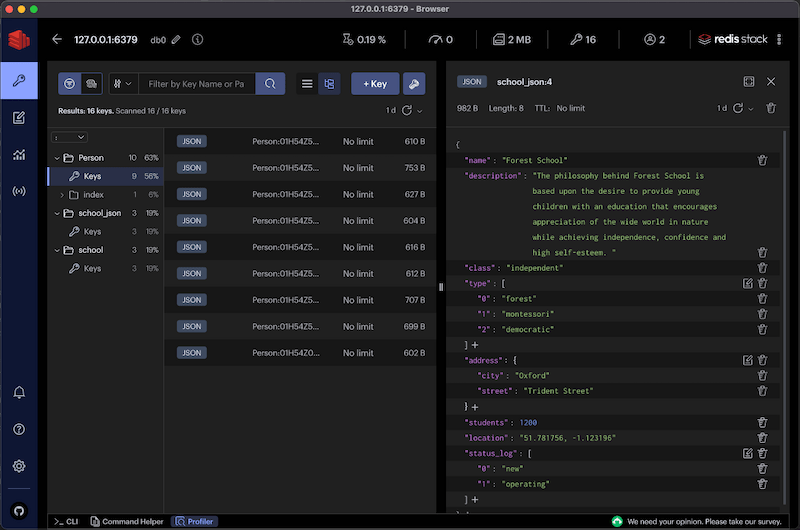
Task: Switch key browser to tree view
Action: click(x=328, y=84)
